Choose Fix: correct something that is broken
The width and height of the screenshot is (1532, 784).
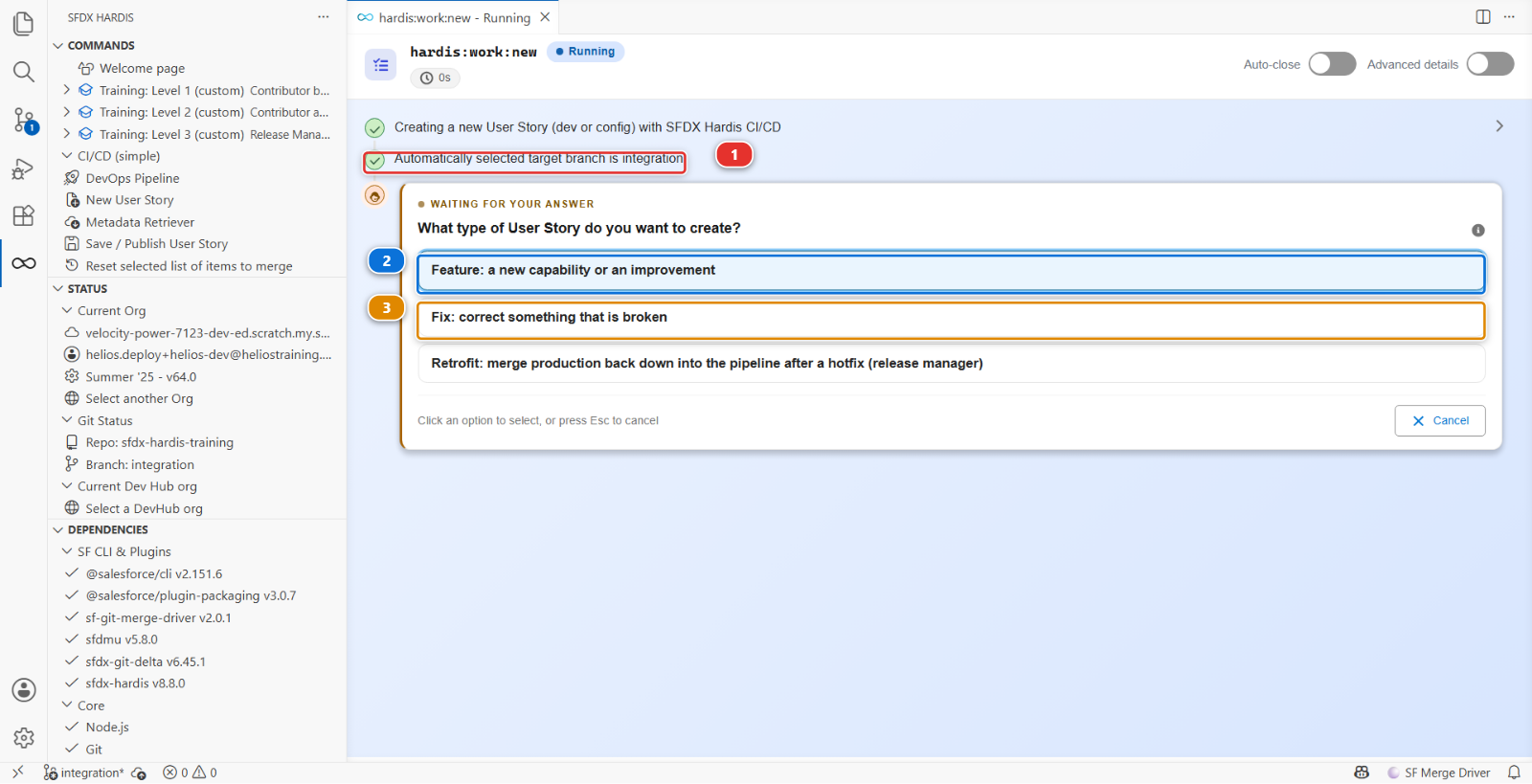951,320
